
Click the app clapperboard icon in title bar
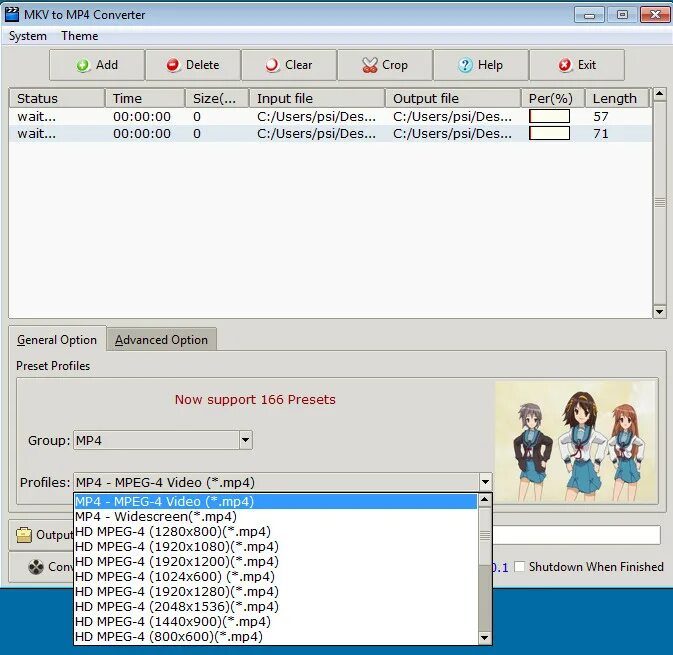[x=12, y=14]
